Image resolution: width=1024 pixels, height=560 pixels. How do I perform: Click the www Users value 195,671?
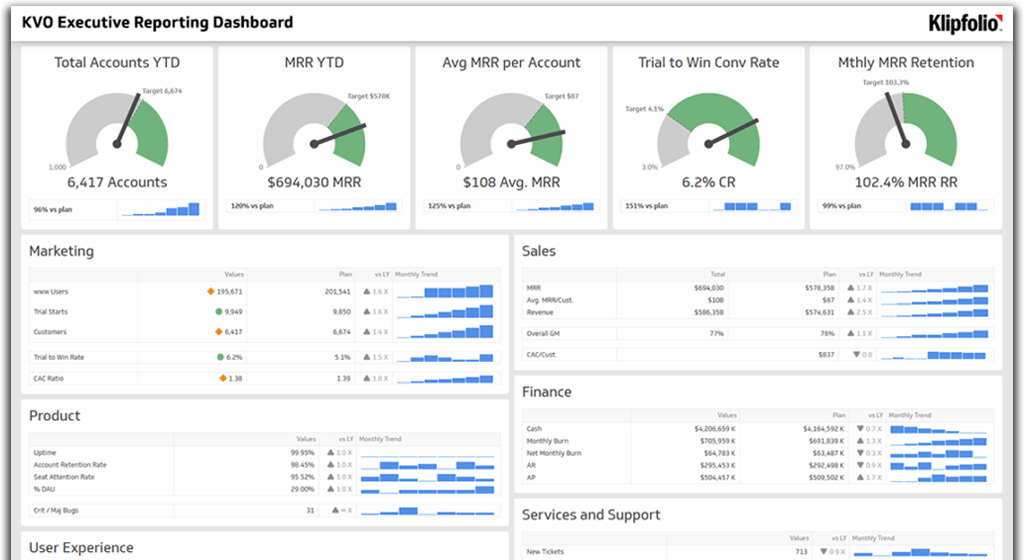click(x=229, y=292)
